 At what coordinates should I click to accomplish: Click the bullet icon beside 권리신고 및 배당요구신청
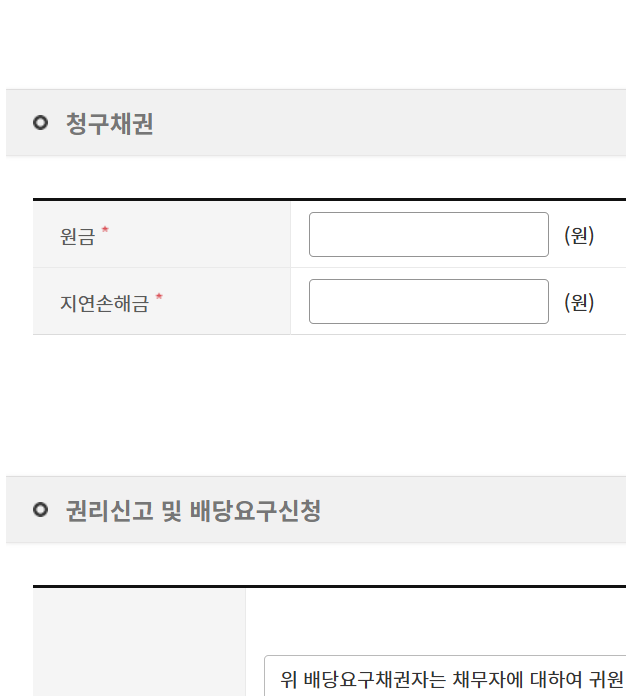[40, 510]
